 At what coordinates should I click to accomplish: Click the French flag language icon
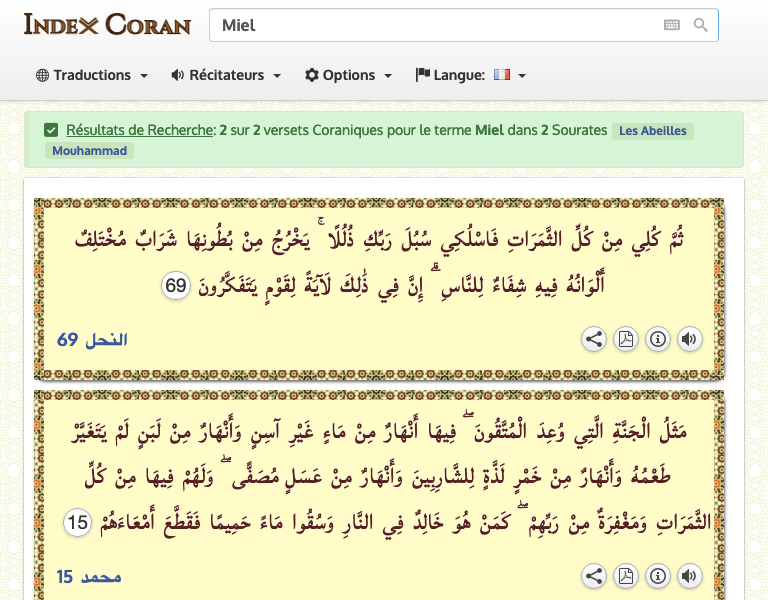[502, 74]
